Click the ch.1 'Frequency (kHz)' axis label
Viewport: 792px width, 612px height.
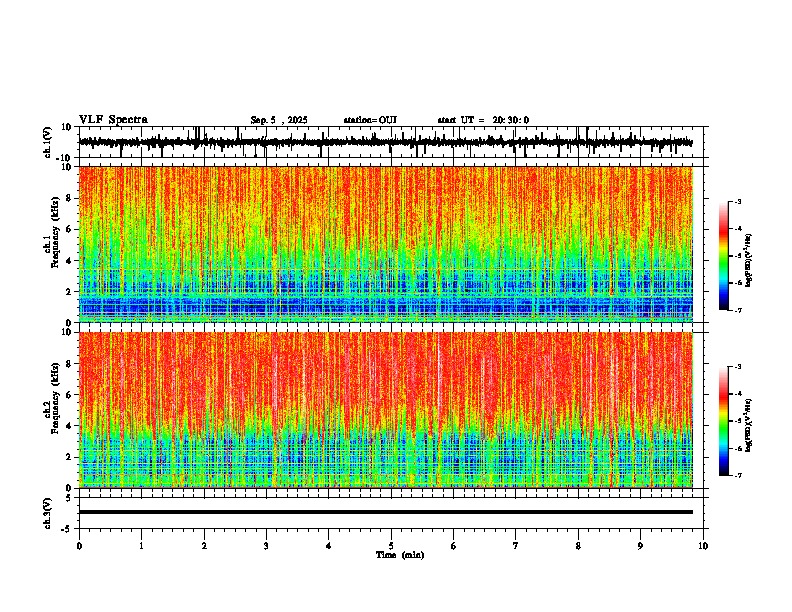point(55,233)
